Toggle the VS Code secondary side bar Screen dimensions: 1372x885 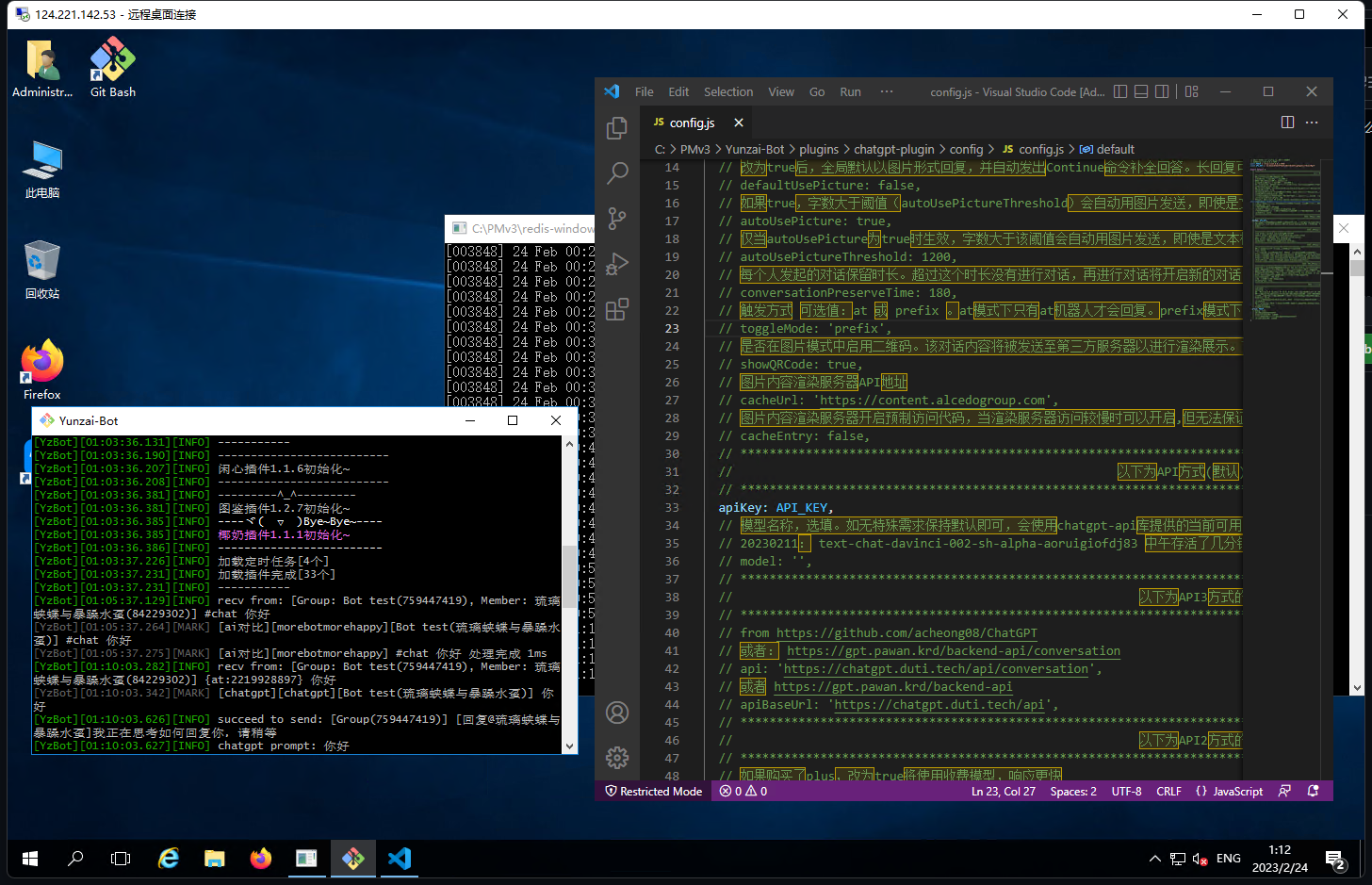tap(1162, 91)
